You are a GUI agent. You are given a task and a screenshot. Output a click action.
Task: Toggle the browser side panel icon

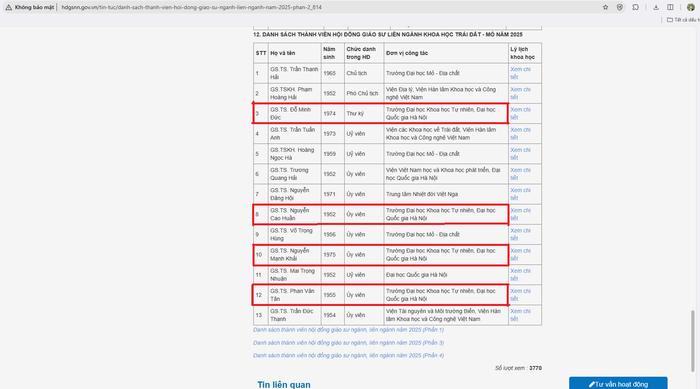(670, 7)
